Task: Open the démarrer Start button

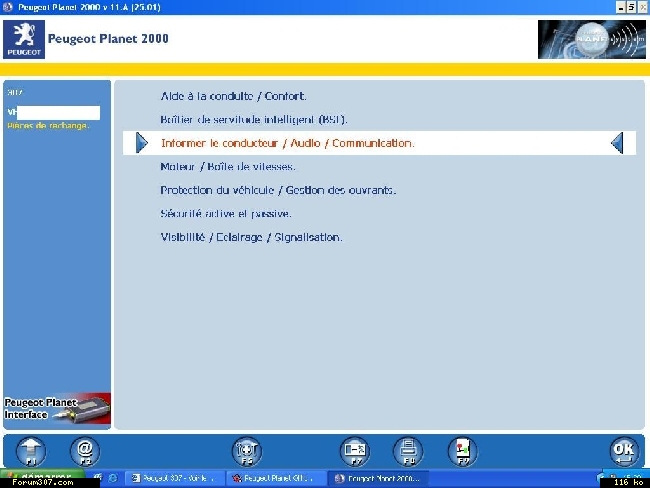Action: pyautogui.click(x=43, y=476)
